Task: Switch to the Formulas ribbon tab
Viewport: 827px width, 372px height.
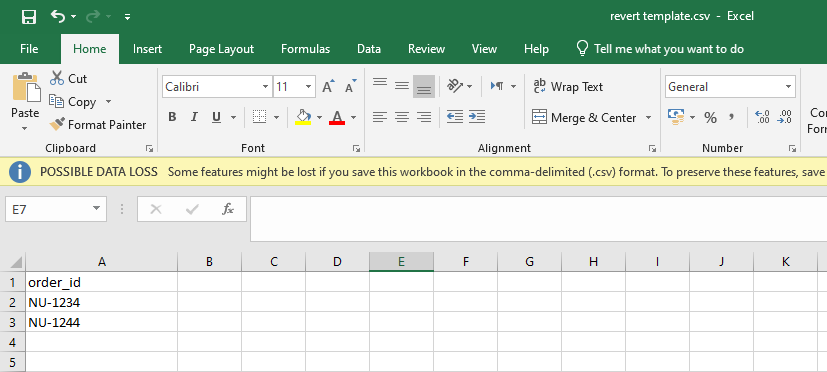Action: pyautogui.click(x=305, y=49)
